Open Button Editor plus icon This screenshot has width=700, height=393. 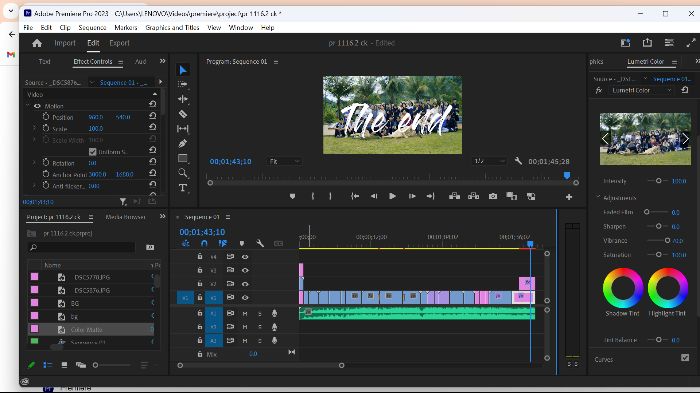click(569, 196)
